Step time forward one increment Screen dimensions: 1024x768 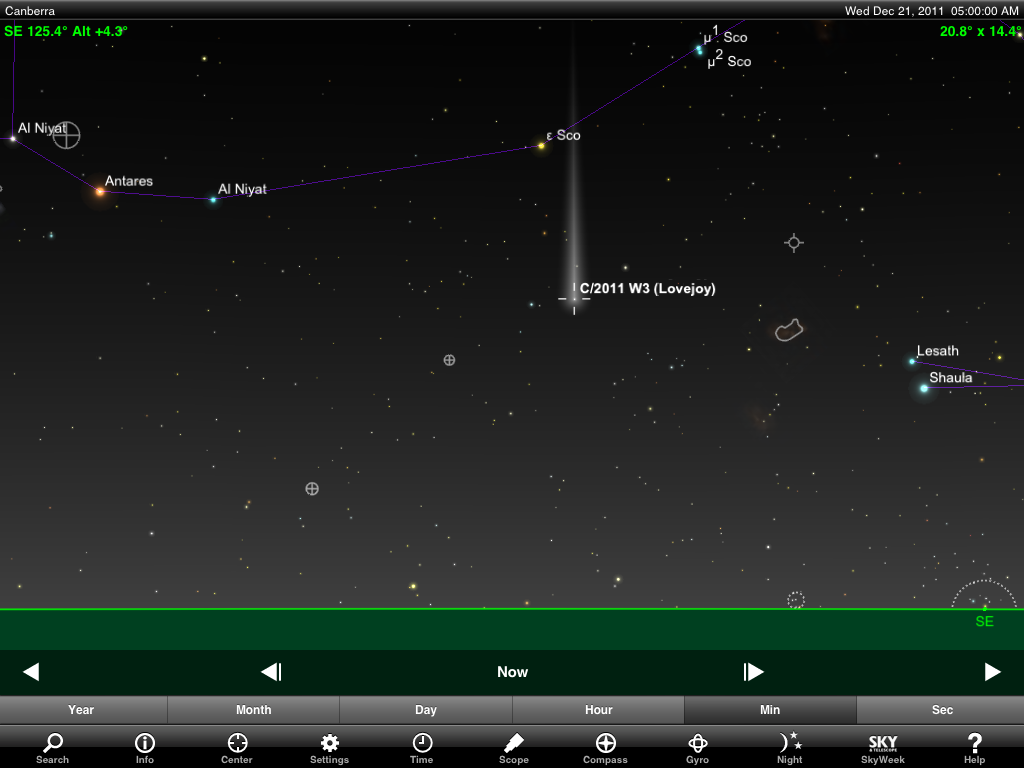[753, 671]
